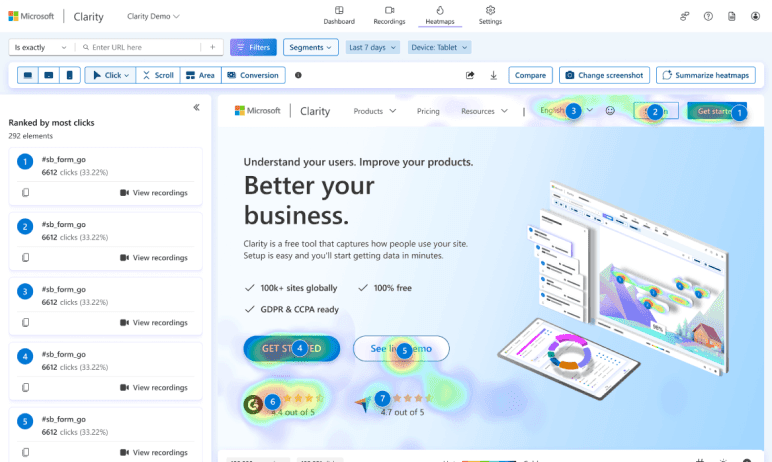Screen dimensions: 772x462
Task: View recordings for ranked element 5
Action: tap(154, 452)
